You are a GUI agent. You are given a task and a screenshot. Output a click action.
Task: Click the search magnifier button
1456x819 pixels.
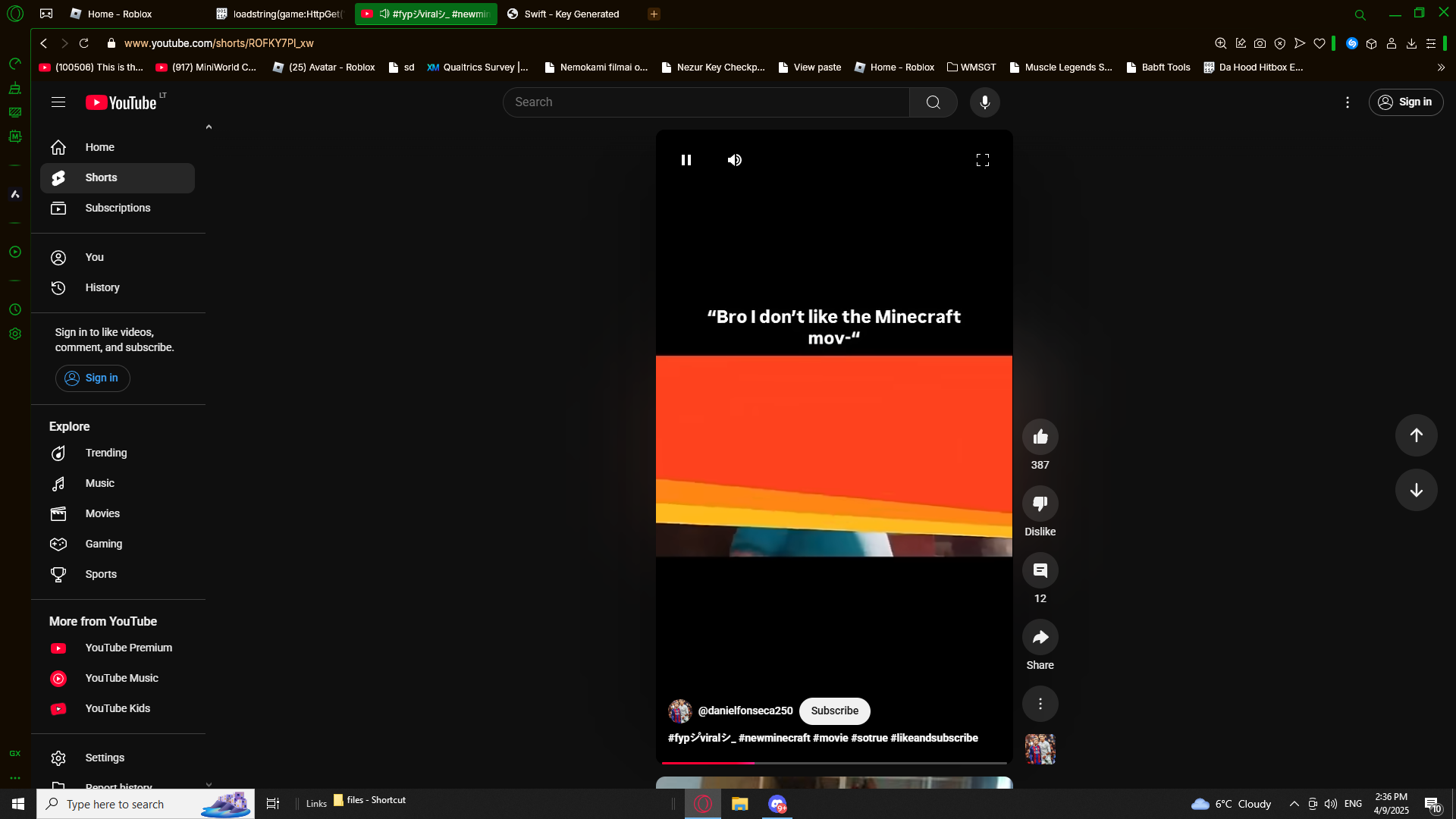(934, 102)
